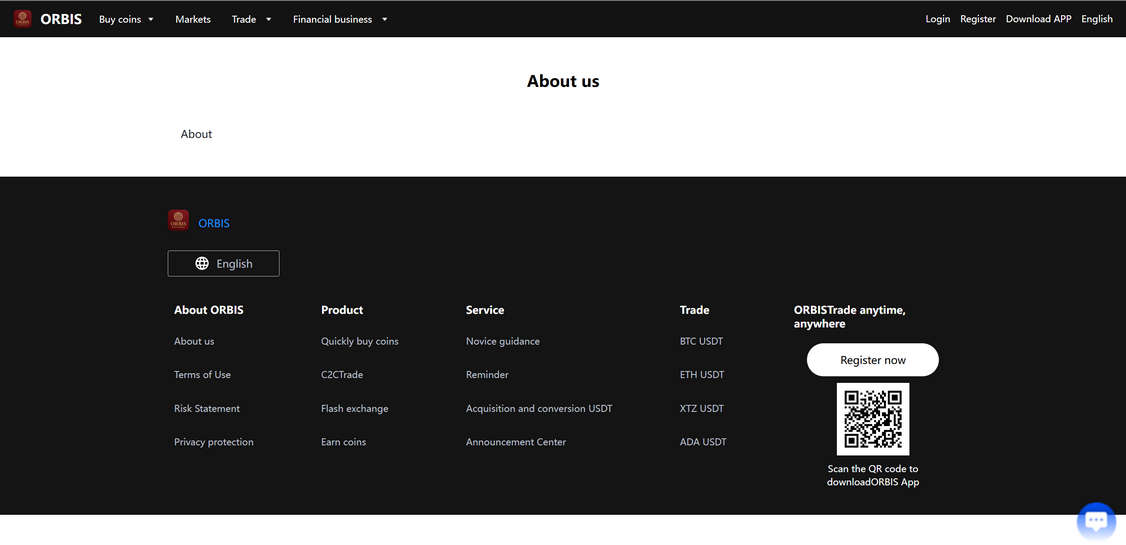The image size is (1126, 545).
Task: Click the ORBISTrade anytime, anywhere text
Action: point(850,317)
